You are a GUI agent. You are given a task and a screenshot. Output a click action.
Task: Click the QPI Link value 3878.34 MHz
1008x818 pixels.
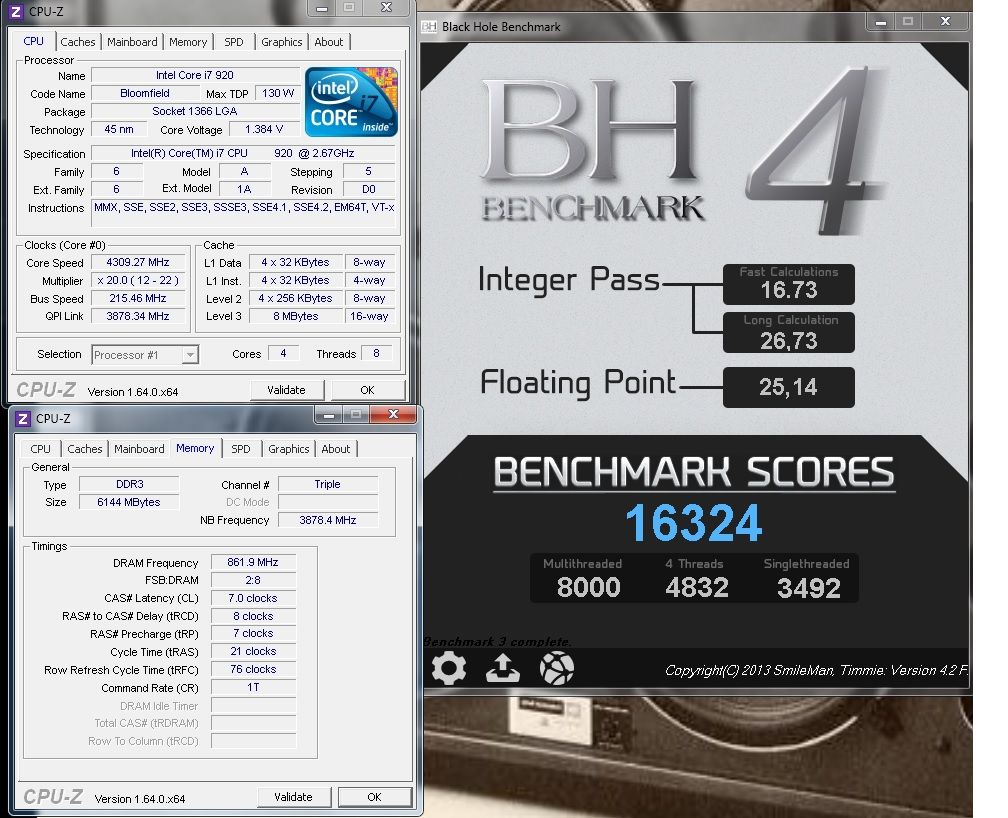pyautogui.click(x=138, y=316)
